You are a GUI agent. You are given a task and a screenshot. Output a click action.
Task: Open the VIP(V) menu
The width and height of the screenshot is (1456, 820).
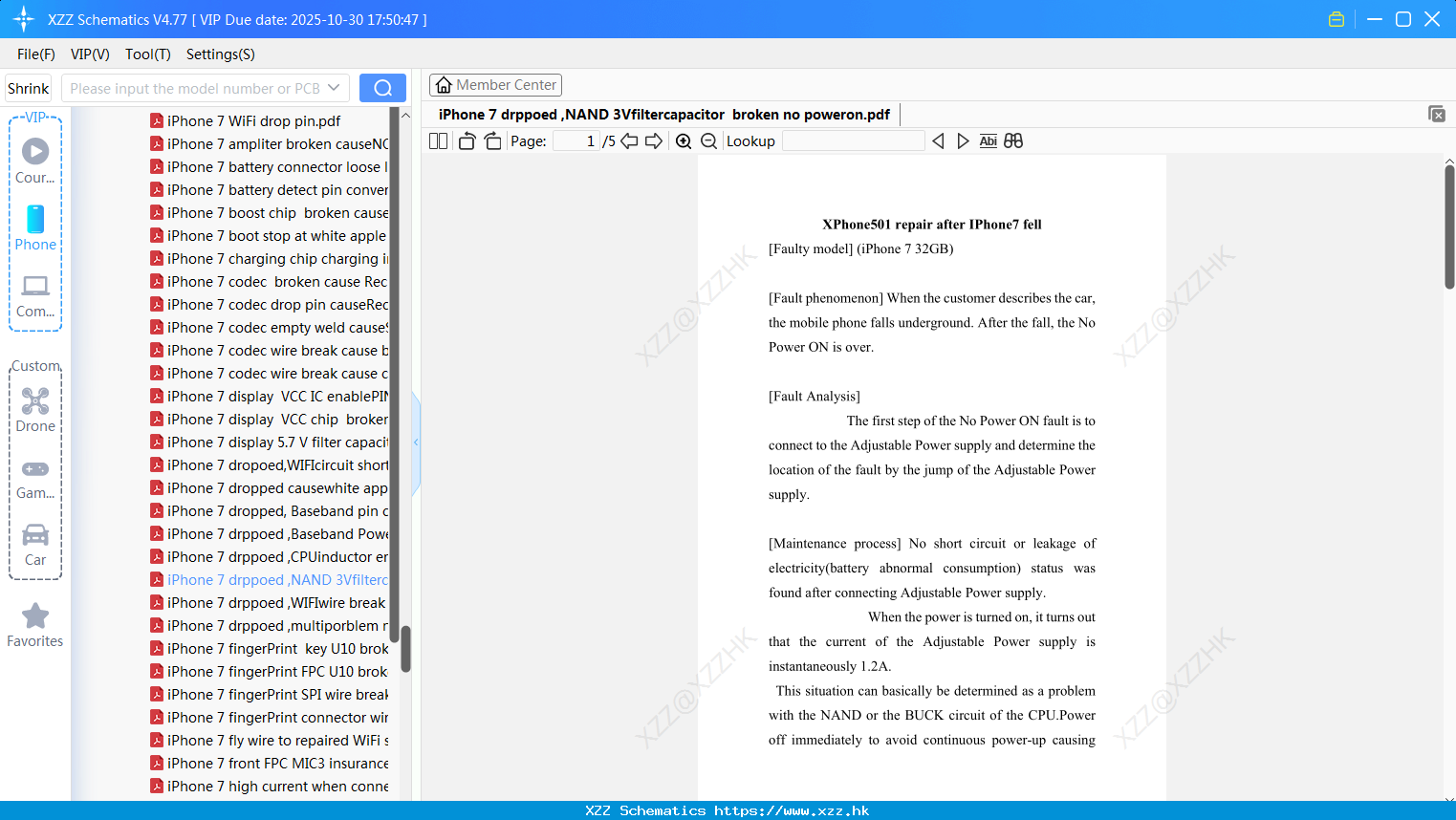coord(90,54)
